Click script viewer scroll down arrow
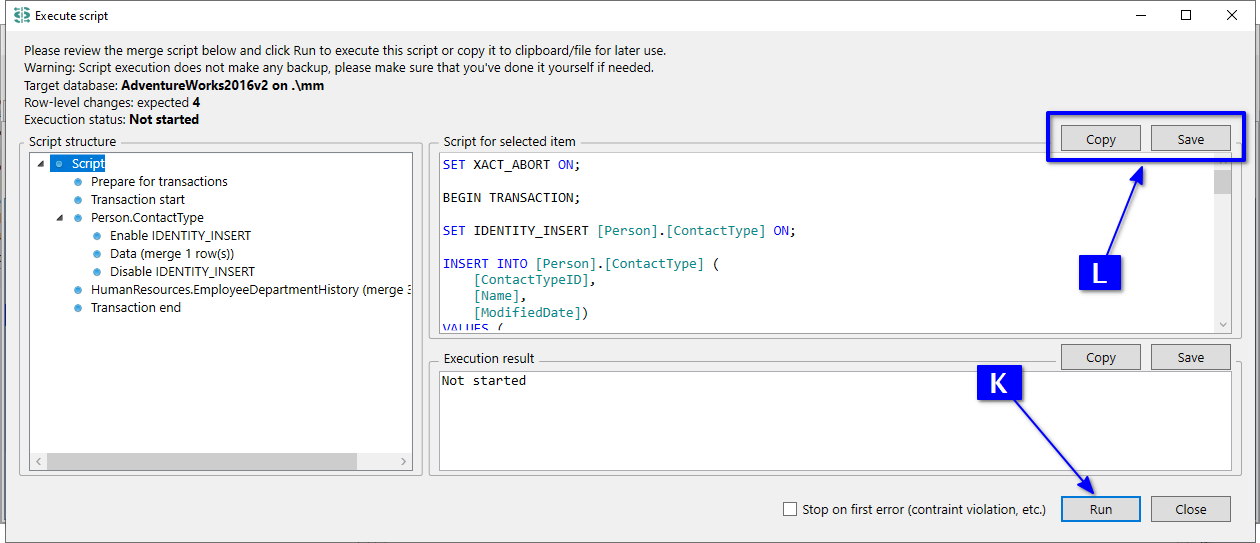The image size is (1260, 543). tap(1222, 324)
